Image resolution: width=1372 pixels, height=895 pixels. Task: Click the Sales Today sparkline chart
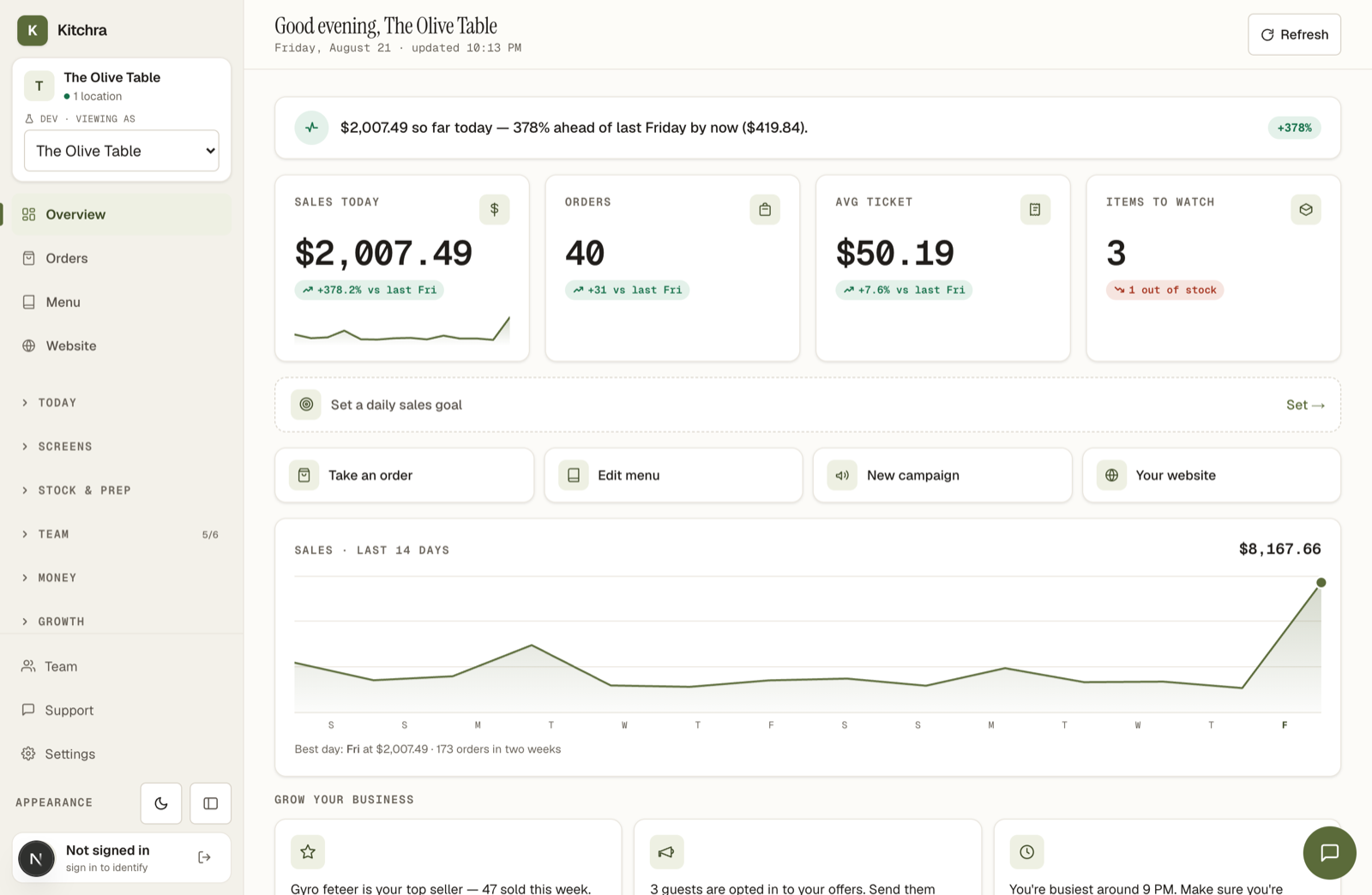click(x=402, y=330)
